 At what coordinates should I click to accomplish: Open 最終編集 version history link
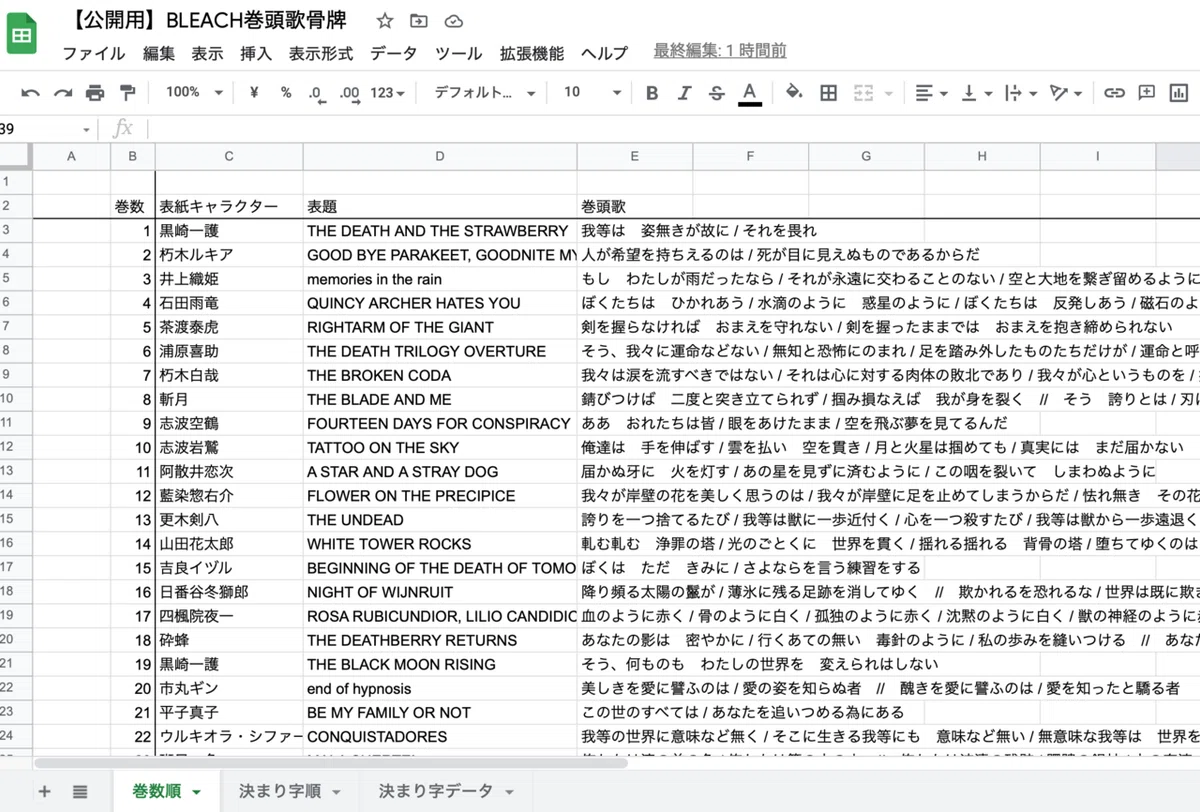720,51
